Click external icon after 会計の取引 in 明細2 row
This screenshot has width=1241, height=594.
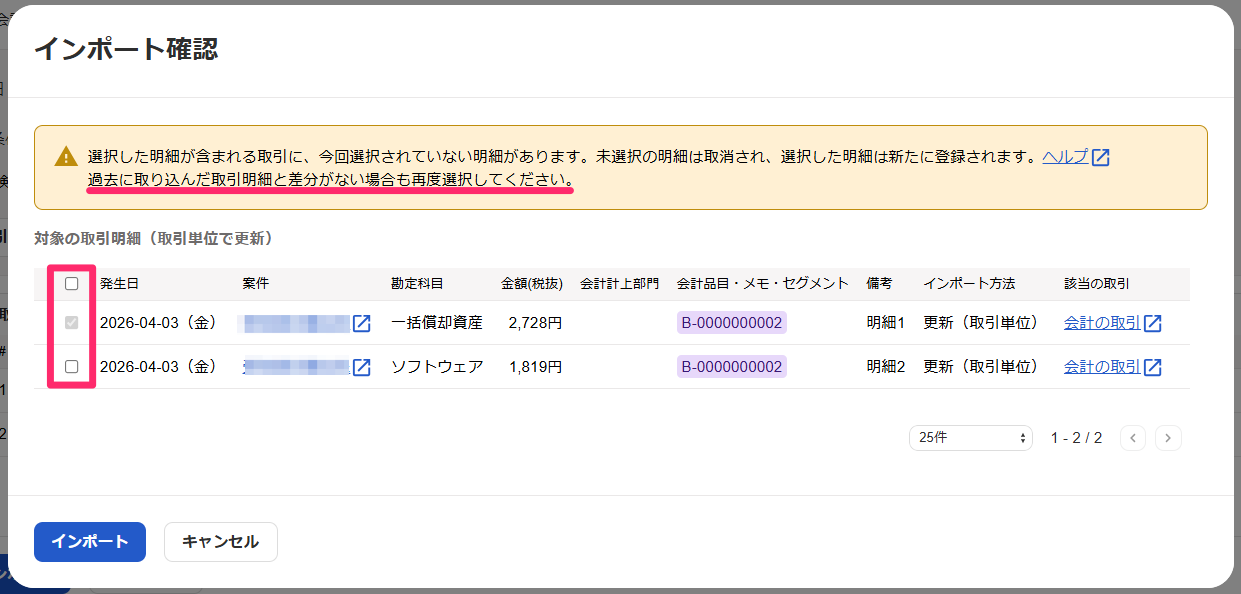[1153, 367]
